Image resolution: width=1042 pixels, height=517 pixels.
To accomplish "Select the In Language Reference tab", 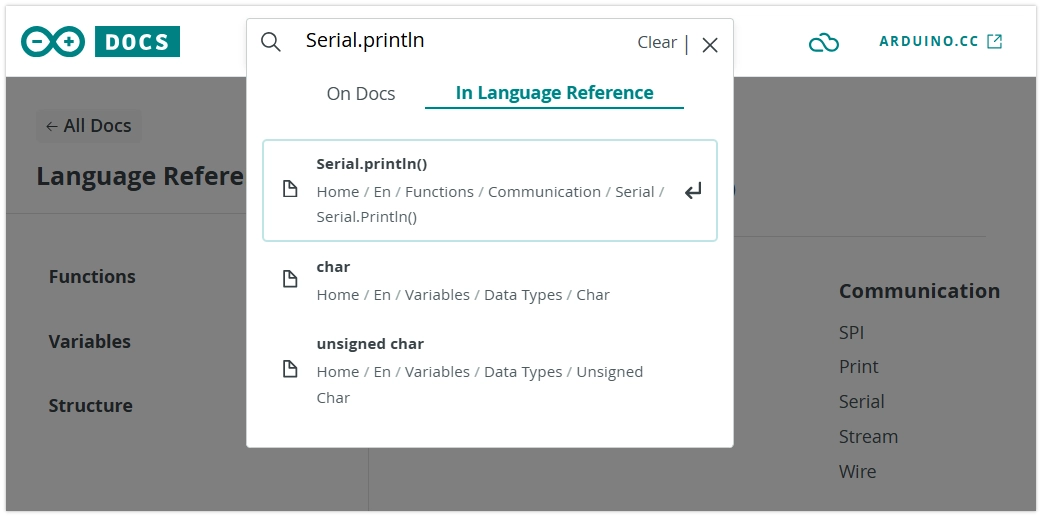I will coord(554,93).
